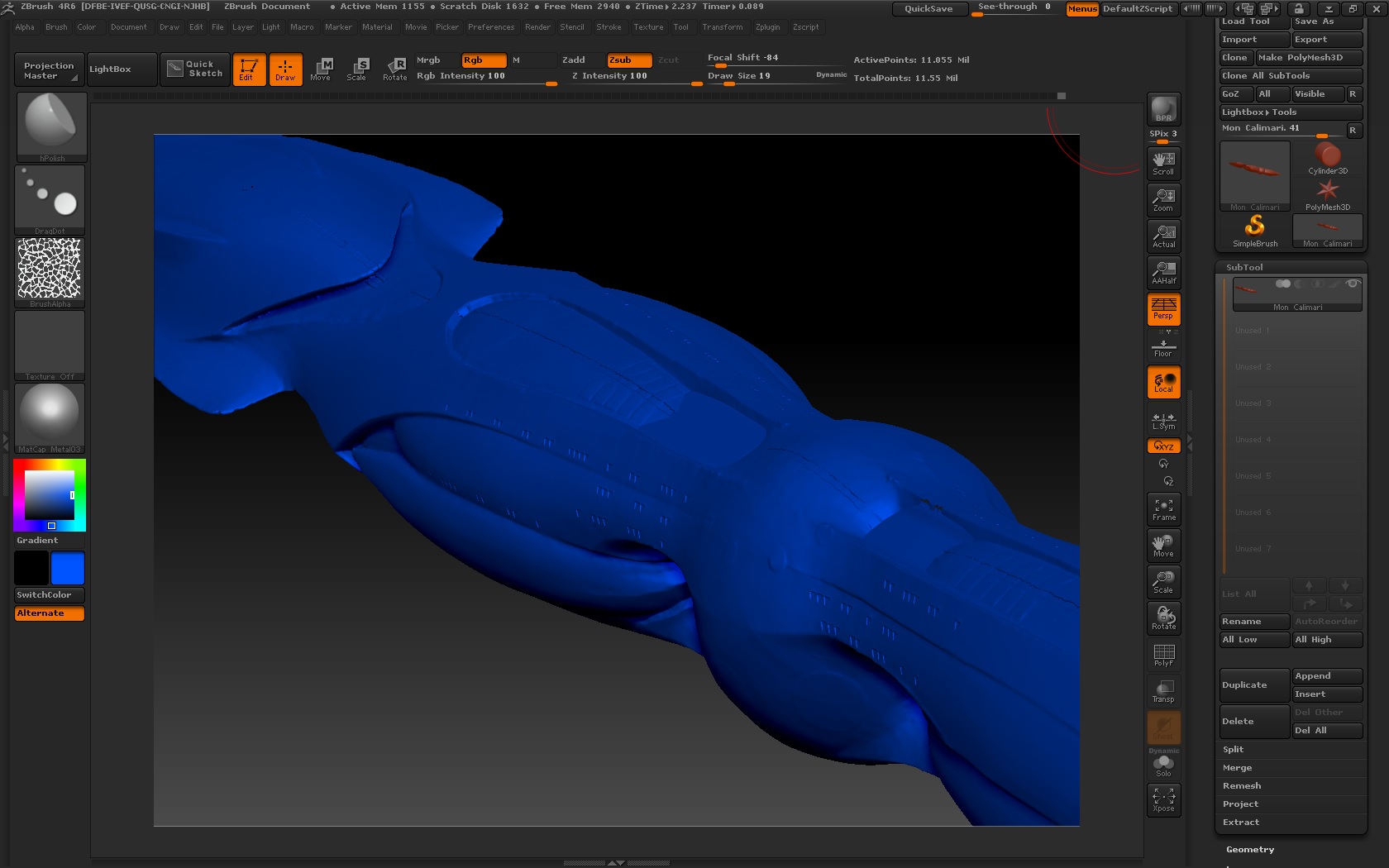Activate the Scroll canvas tool

pos(1163,162)
